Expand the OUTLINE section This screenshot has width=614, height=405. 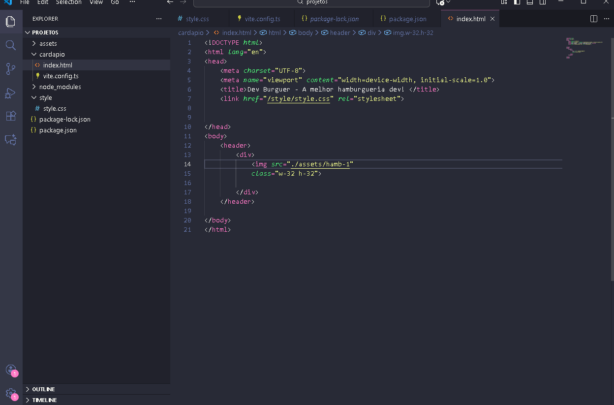coord(43,388)
